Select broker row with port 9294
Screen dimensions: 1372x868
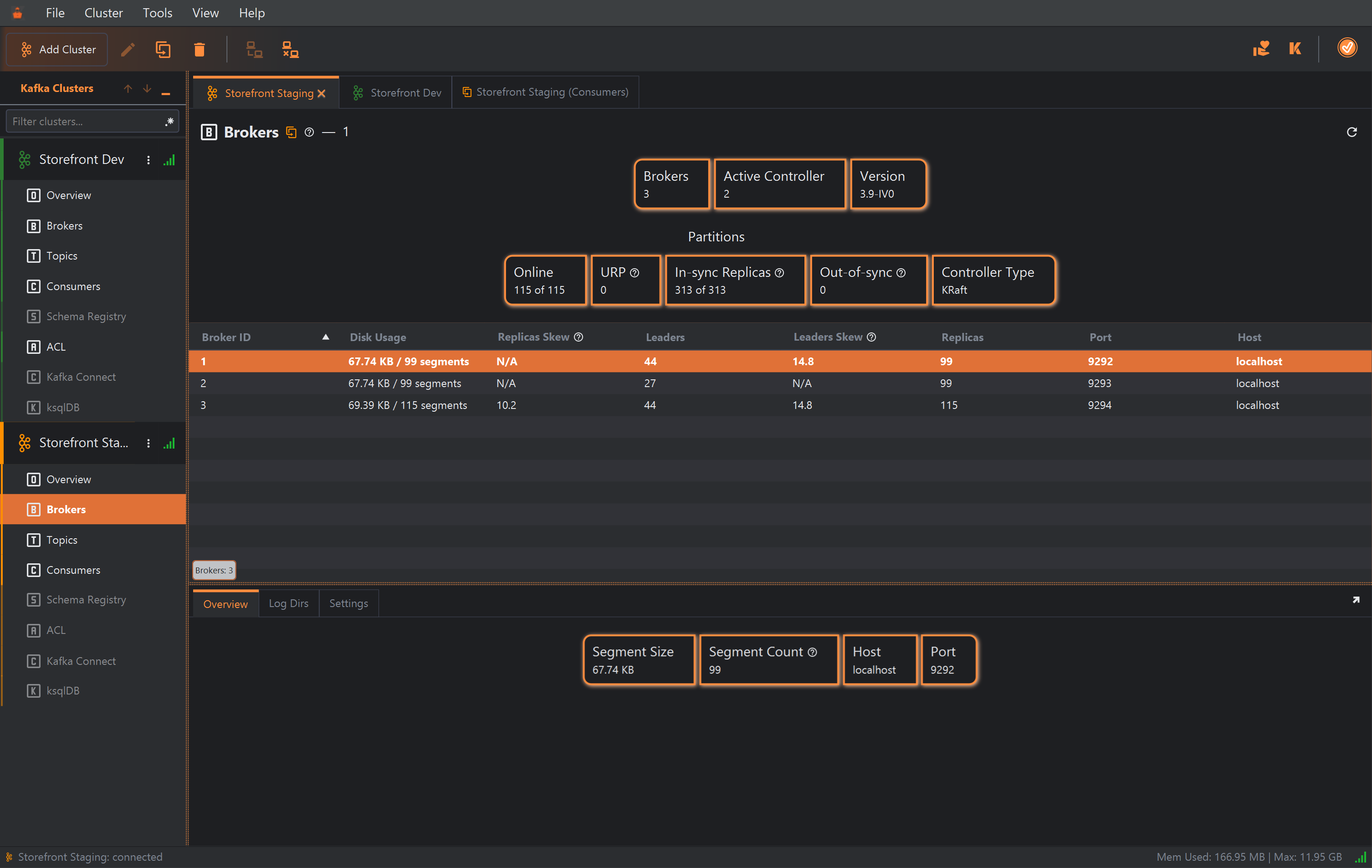point(780,405)
